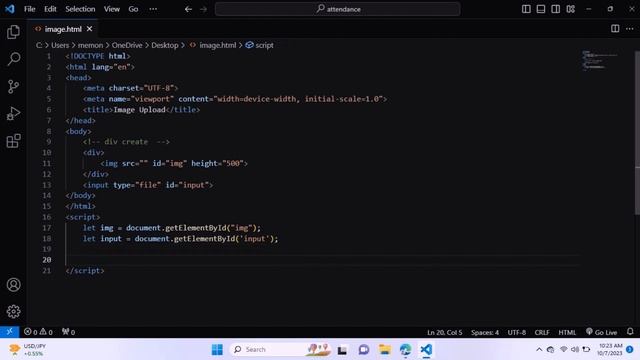Open notifications bell in status bar
Image resolution: width=640 pixels, height=360 pixels.
(x=630, y=332)
